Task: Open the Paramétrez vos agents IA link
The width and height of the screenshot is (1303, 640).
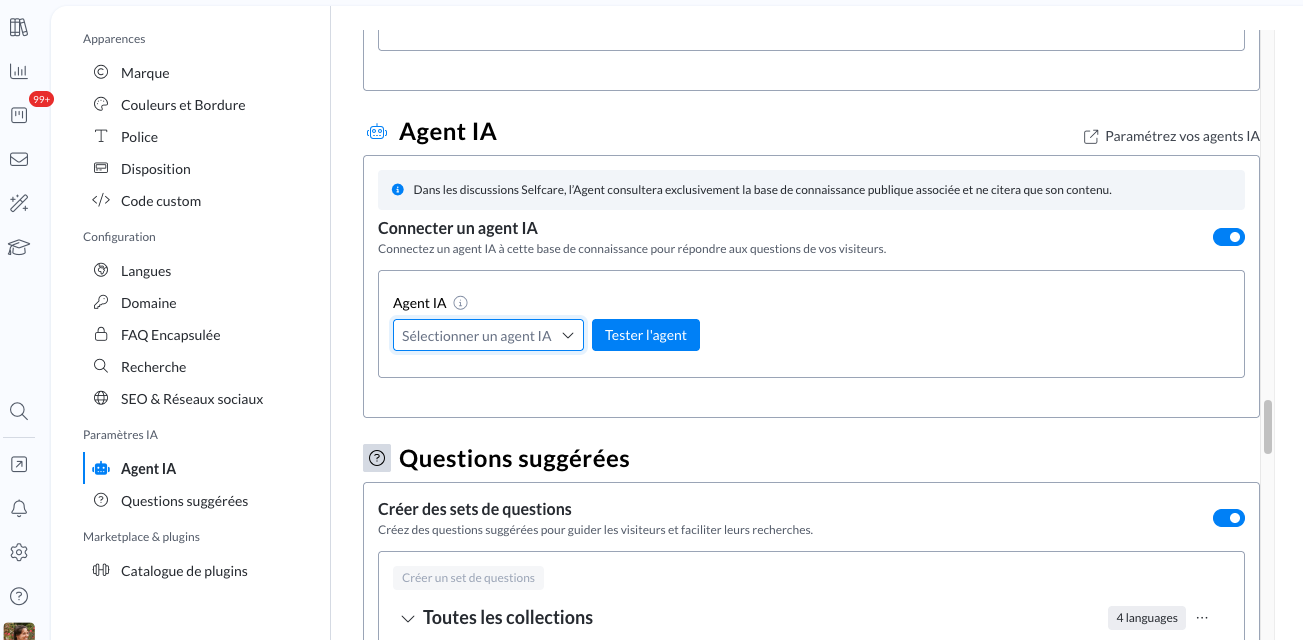Action: (1172, 136)
